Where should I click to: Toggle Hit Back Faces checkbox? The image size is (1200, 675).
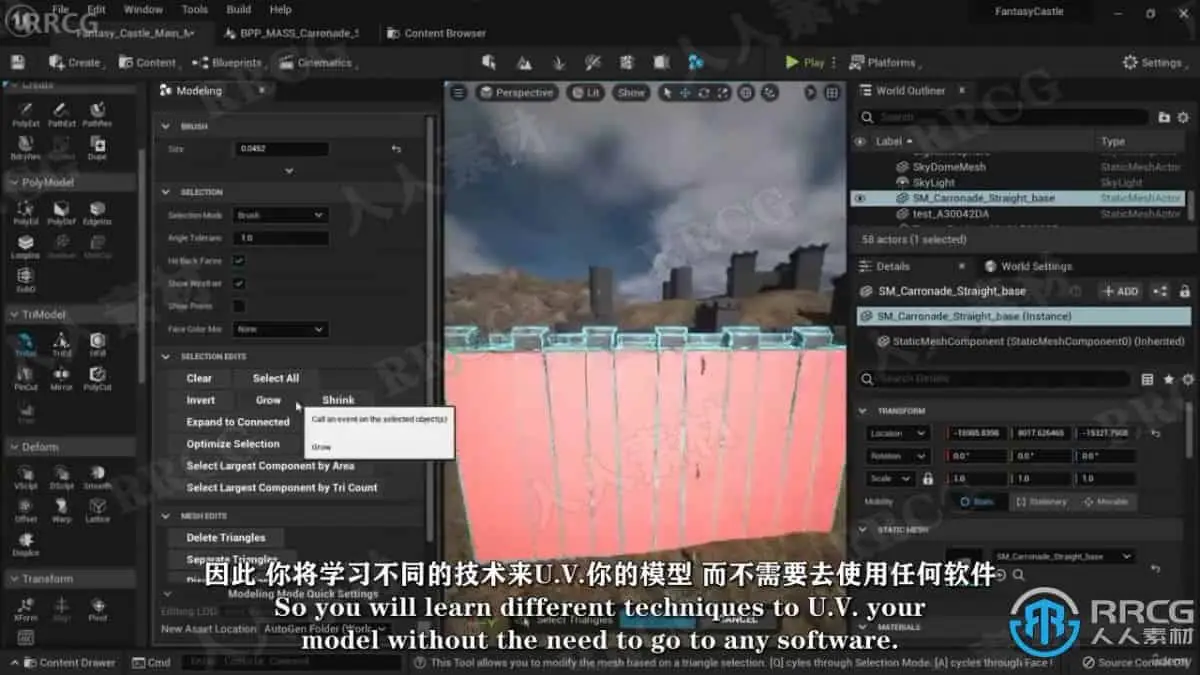(239, 261)
